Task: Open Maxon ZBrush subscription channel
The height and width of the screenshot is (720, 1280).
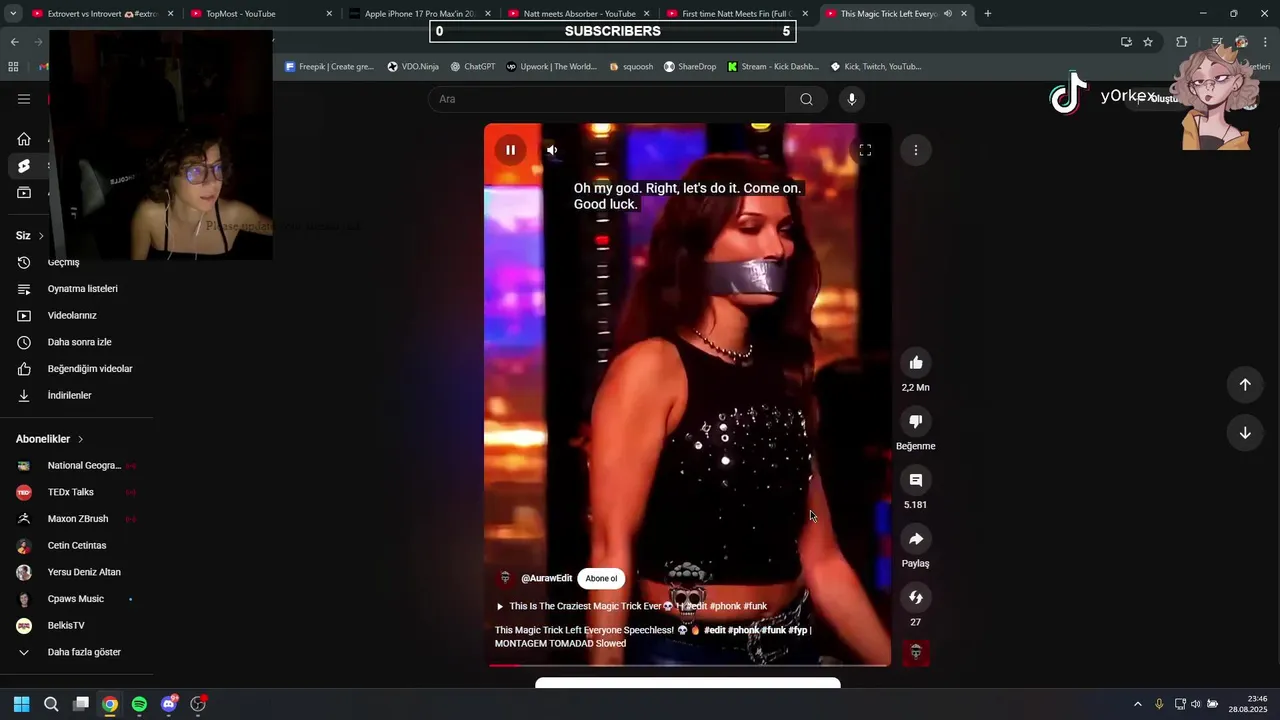Action: pyautogui.click(x=76, y=519)
